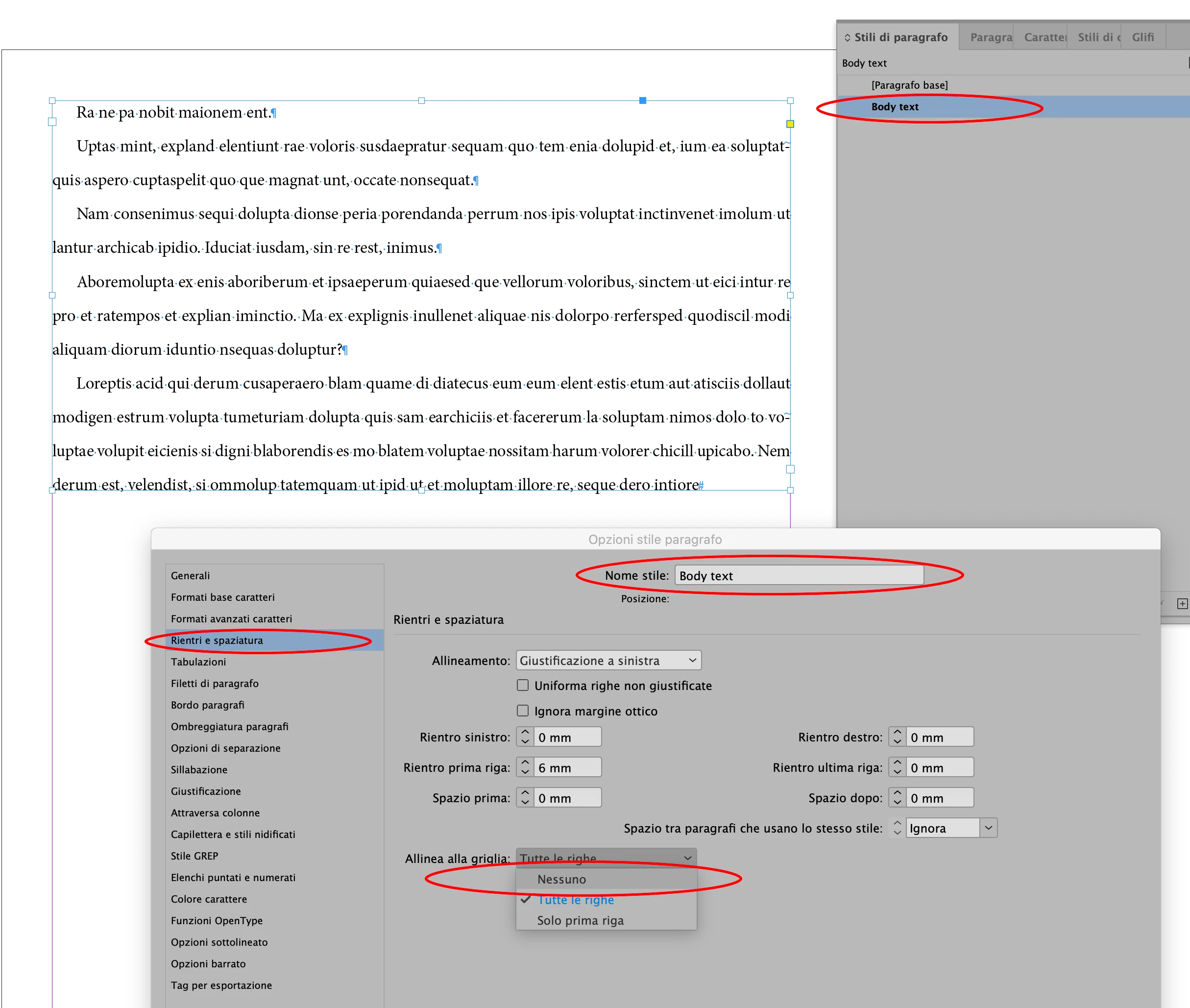Click the stepper arrows for Spazio dopo
The width and height of the screenshot is (1190, 1008).
coord(897,798)
